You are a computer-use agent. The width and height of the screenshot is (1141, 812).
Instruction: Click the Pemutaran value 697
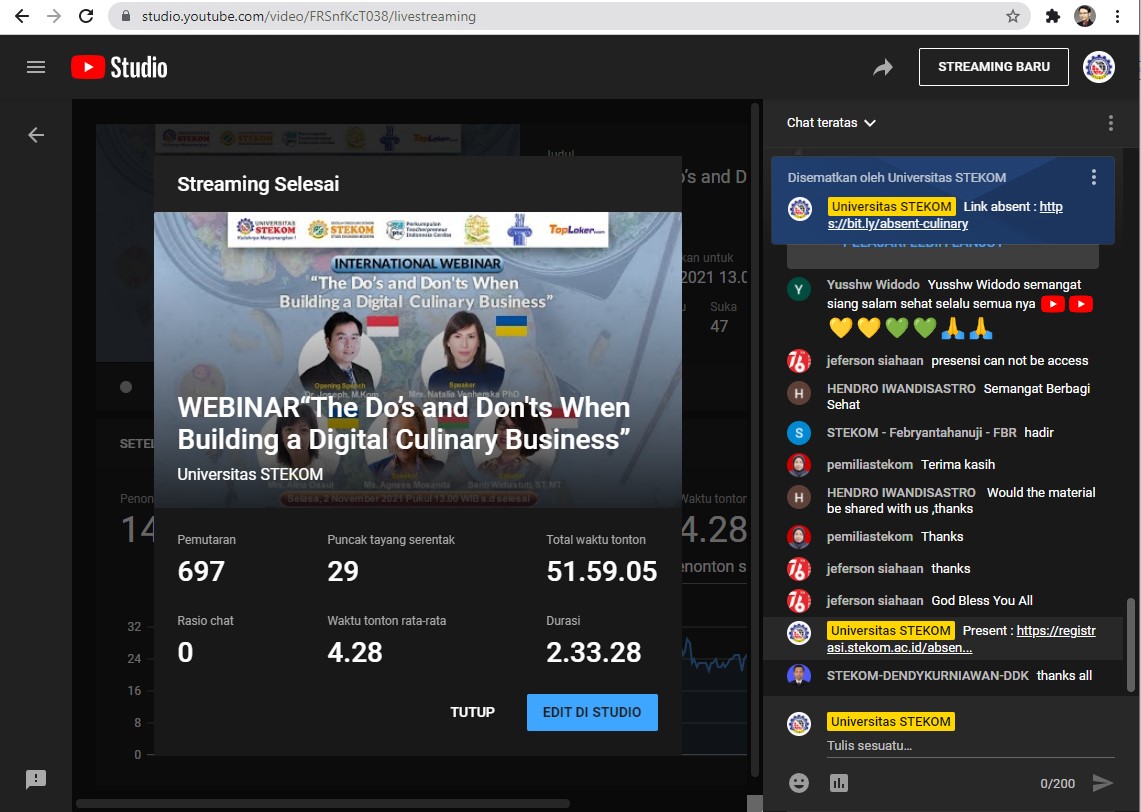201,571
